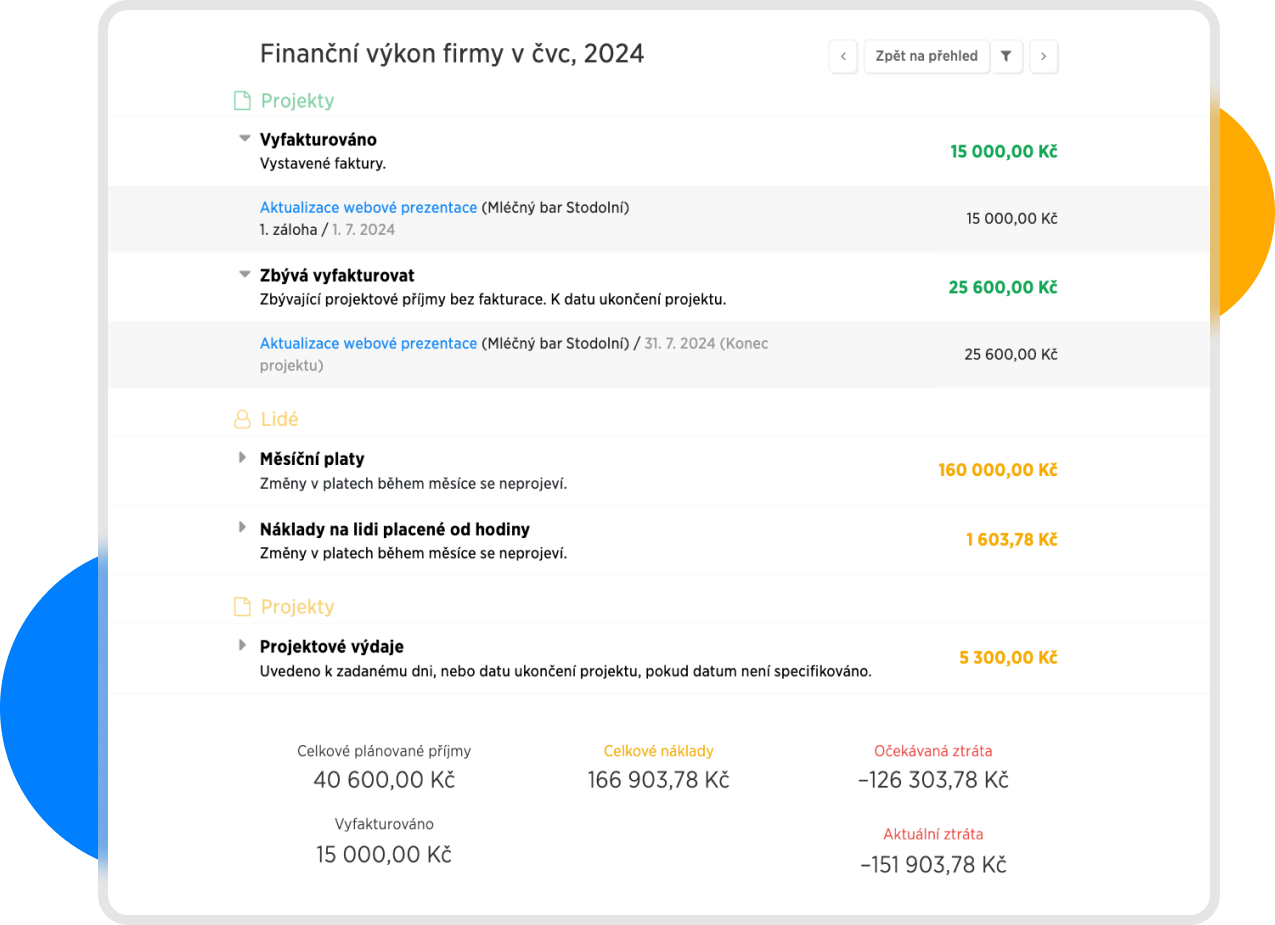Open Aktualizace webové prezentace link under Vyfakturováno
1275x925 pixels.
click(x=368, y=208)
